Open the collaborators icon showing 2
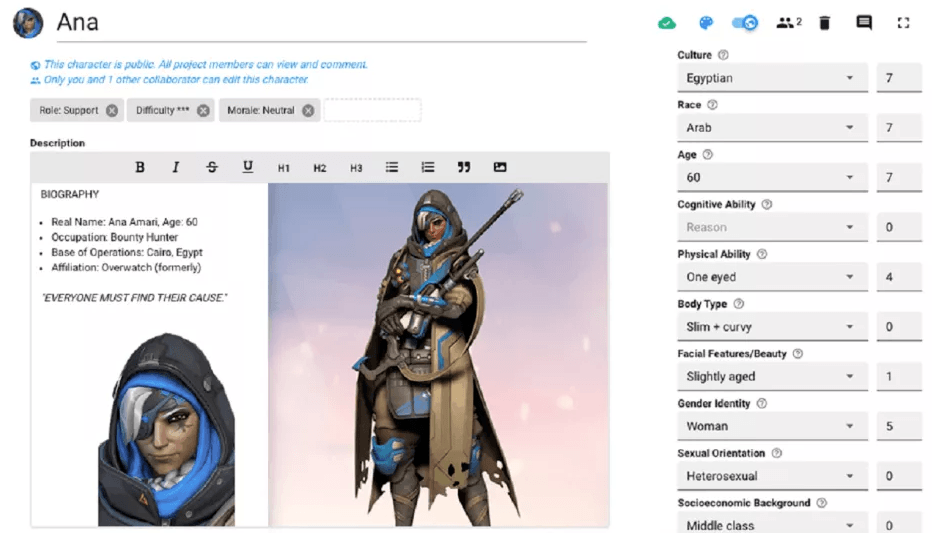The width and height of the screenshot is (935, 533). [x=788, y=23]
